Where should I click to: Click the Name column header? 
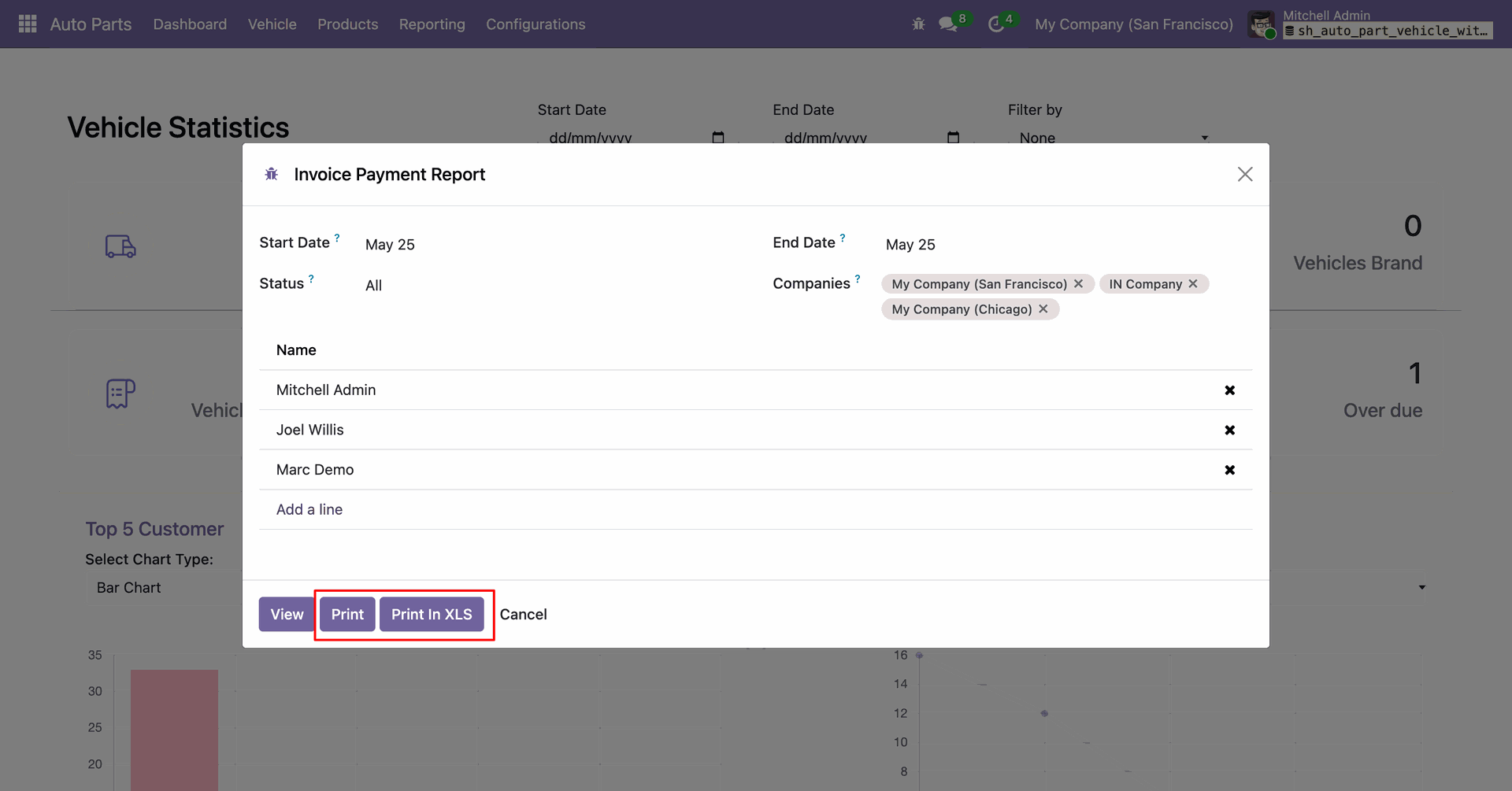coord(296,350)
